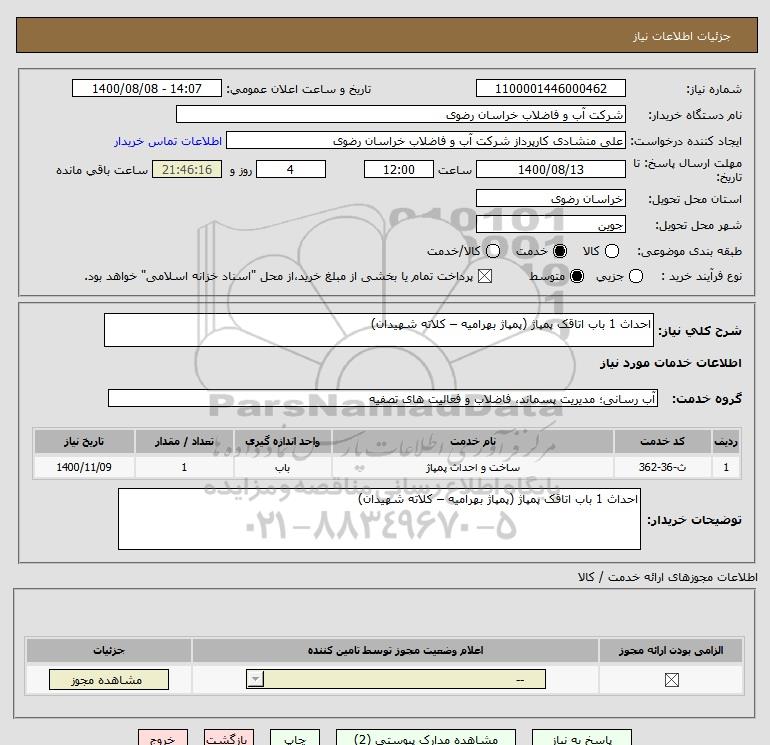Click the ردیف column header

(x=726, y=441)
